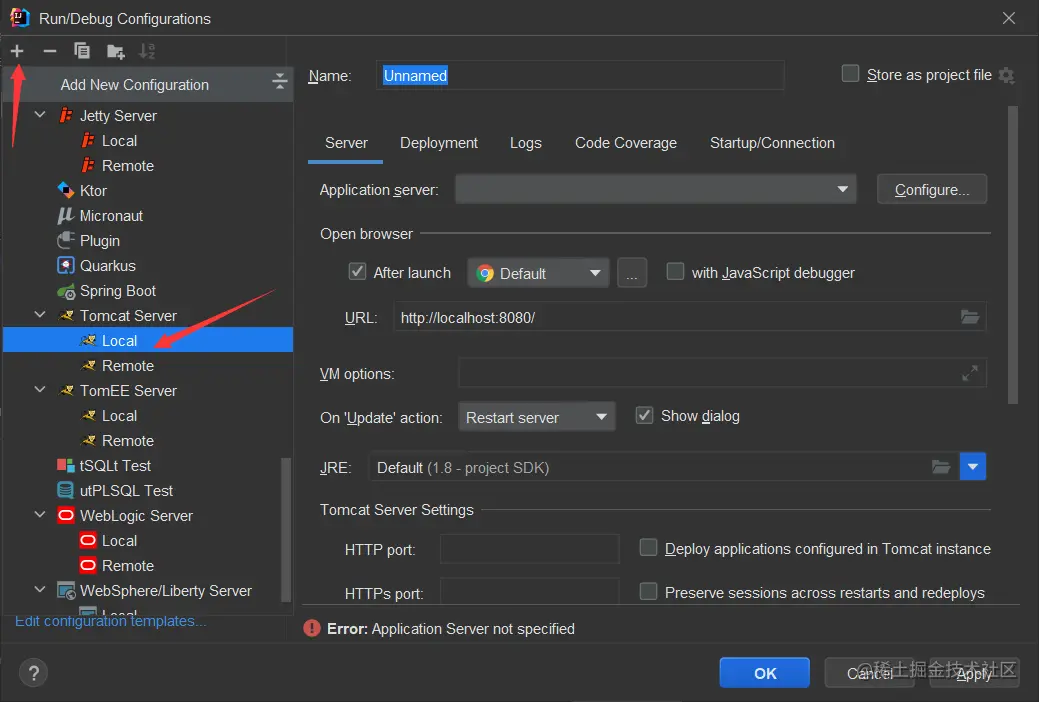This screenshot has width=1039, height=702.
Task: Select the tSQLt Test configuration
Action: [115, 466]
